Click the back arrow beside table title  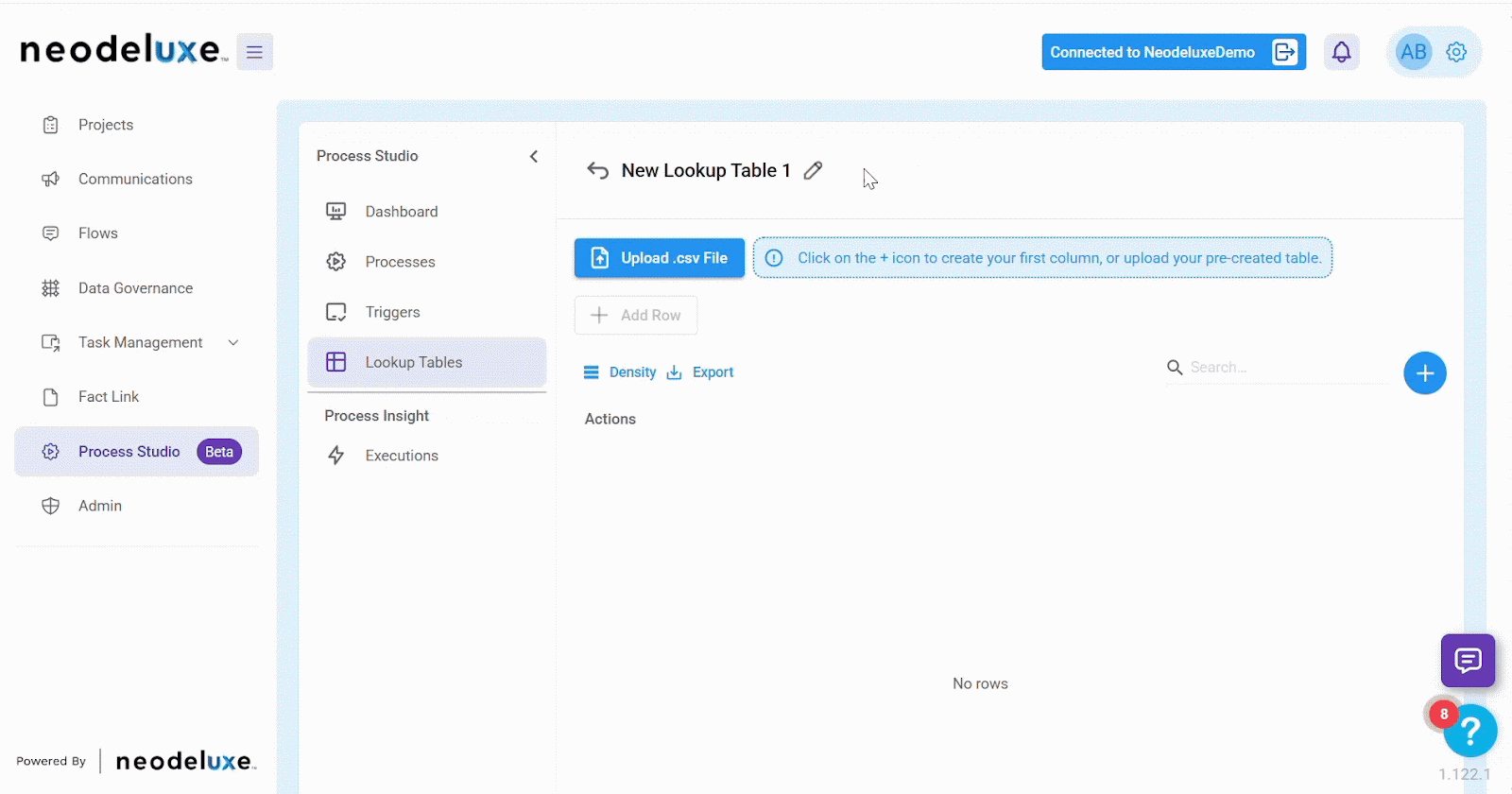597,170
